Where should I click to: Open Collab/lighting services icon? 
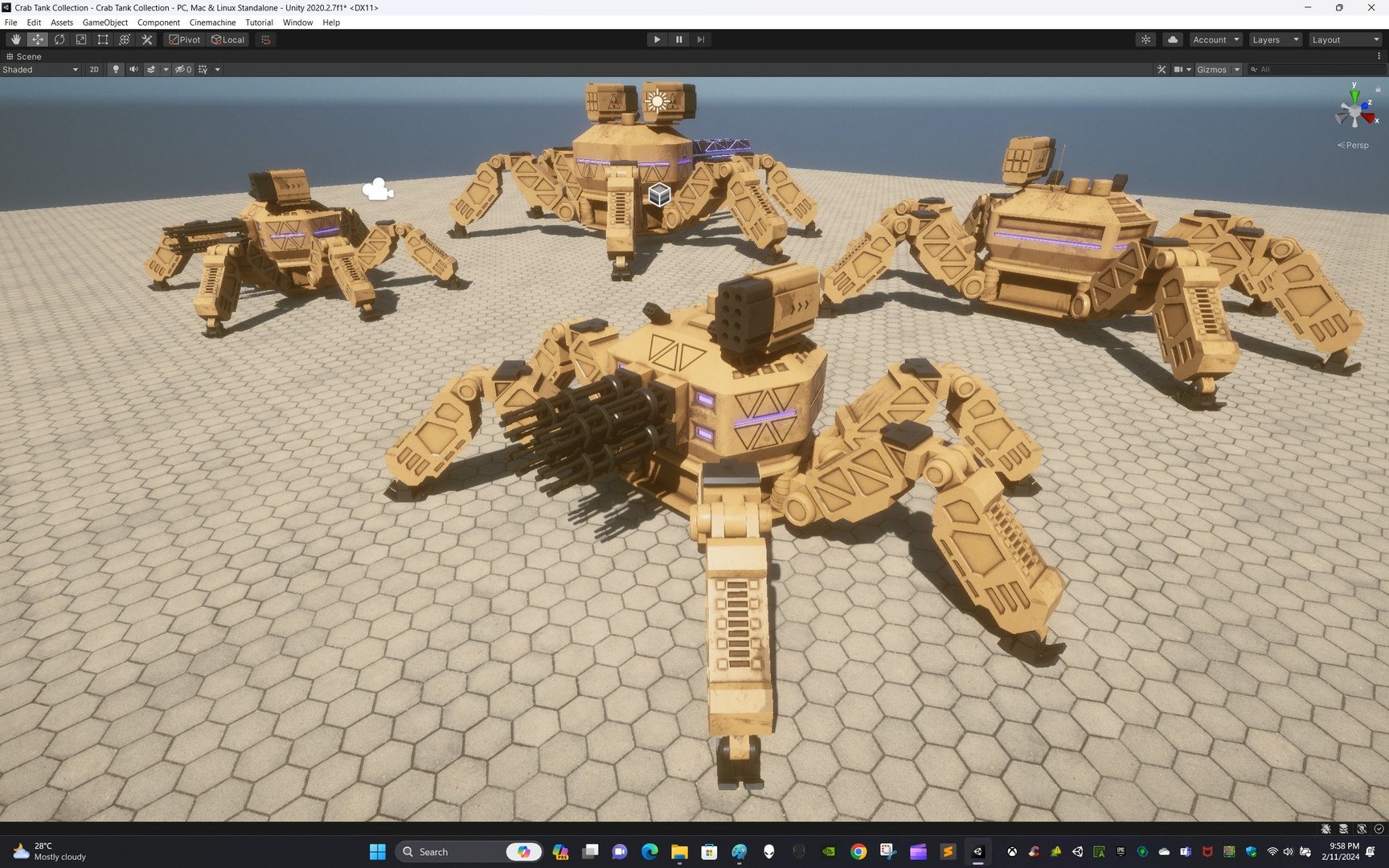click(x=1146, y=39)
